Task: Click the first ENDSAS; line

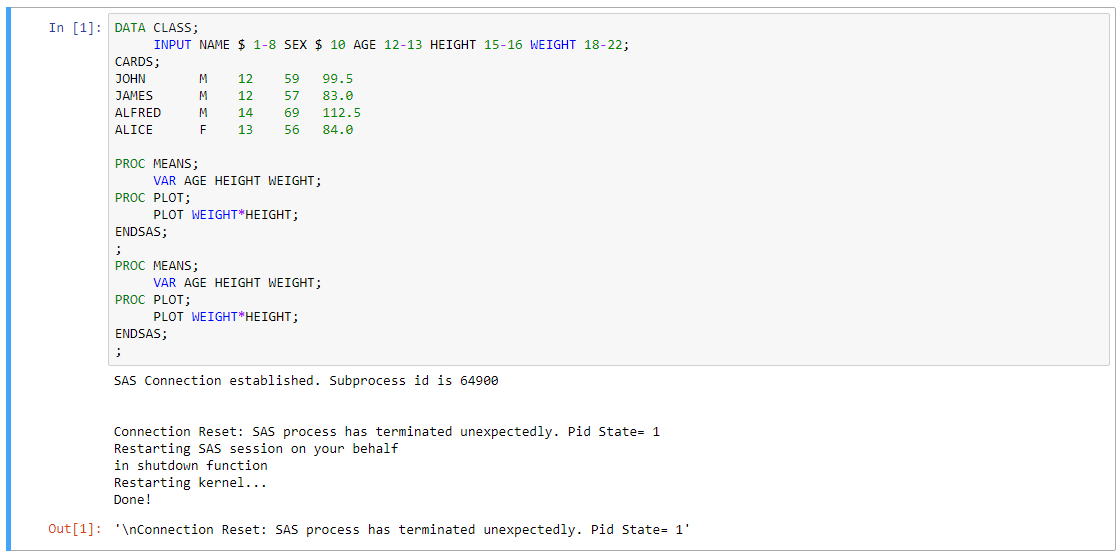Action: click(141, 232)
